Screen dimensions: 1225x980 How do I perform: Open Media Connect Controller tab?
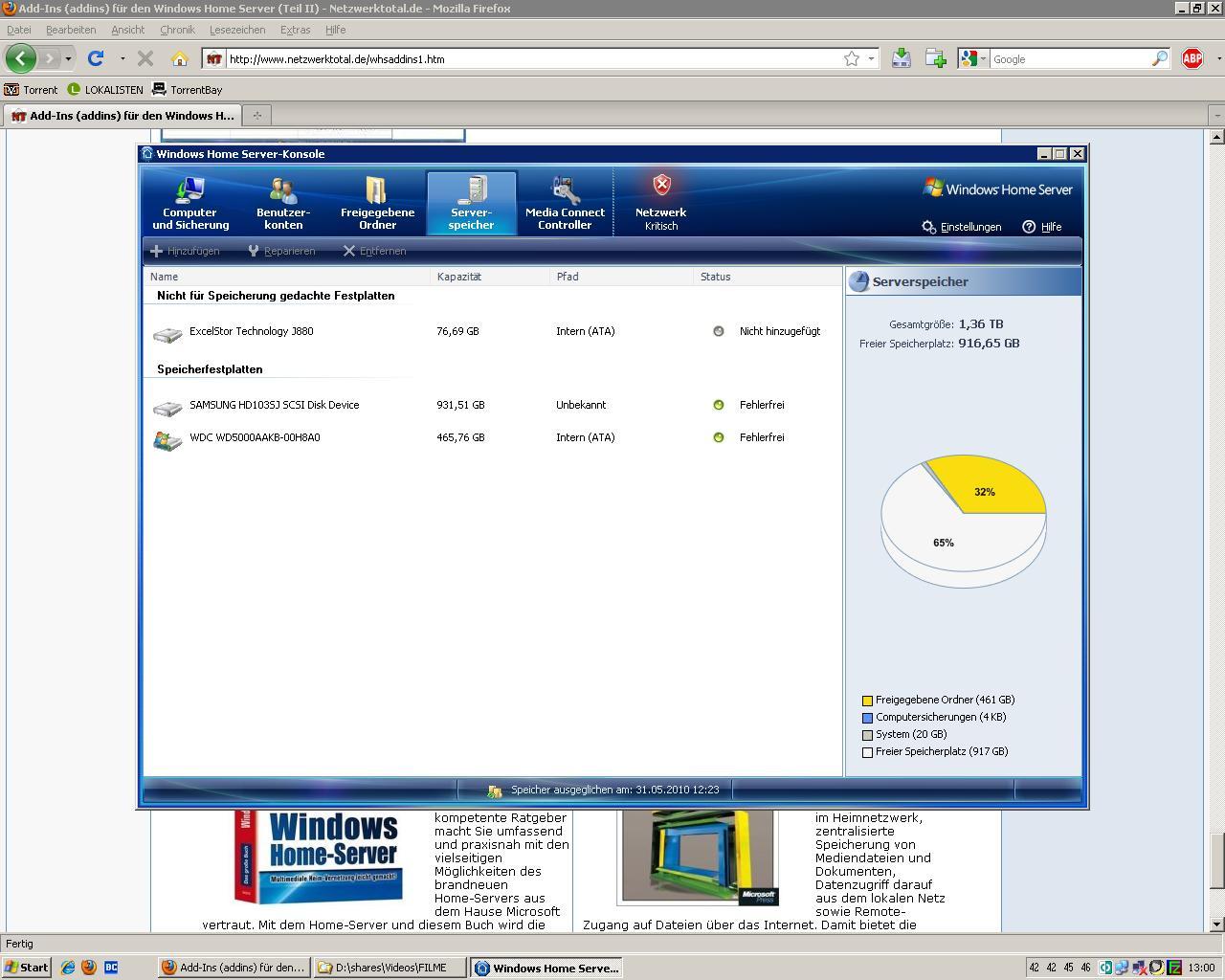[x=565, y=203]
